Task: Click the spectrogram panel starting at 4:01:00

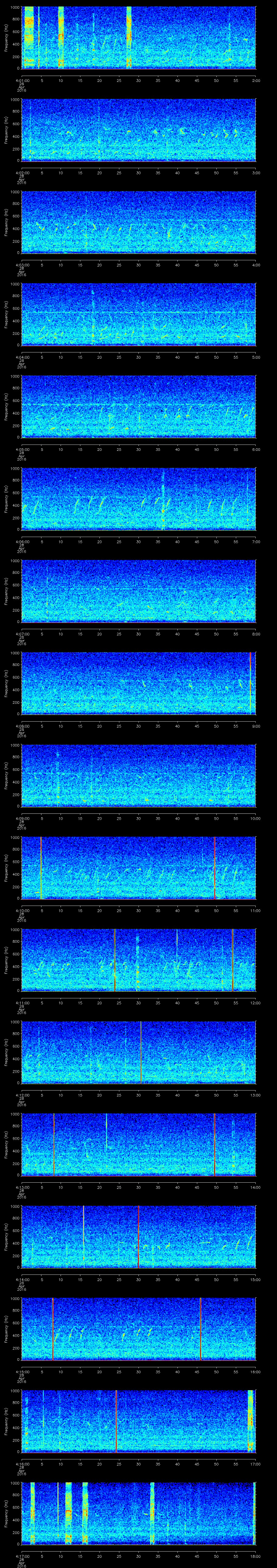Action: coord(139,38)
